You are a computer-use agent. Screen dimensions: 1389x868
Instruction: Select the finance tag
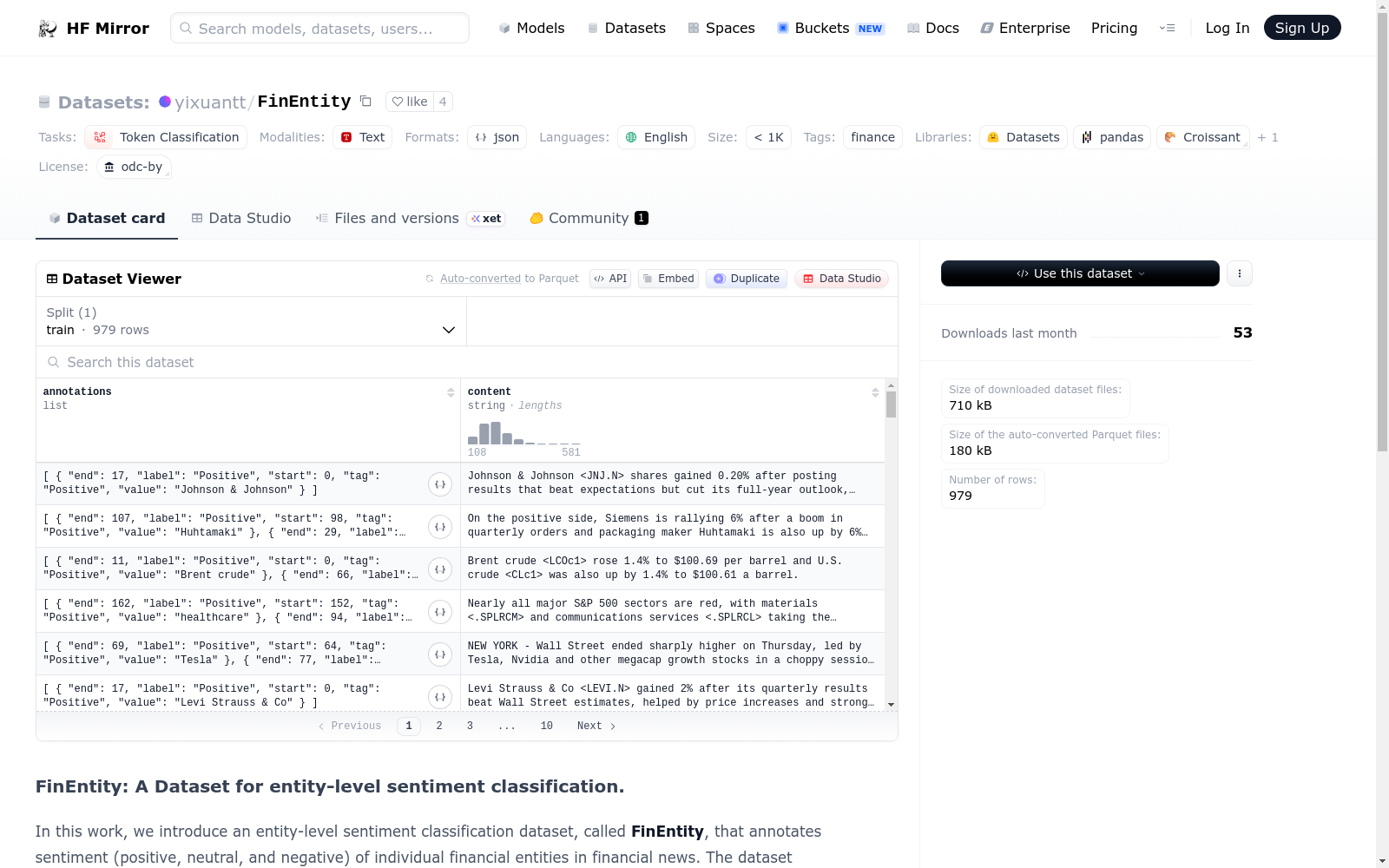(x=872, y=137)
